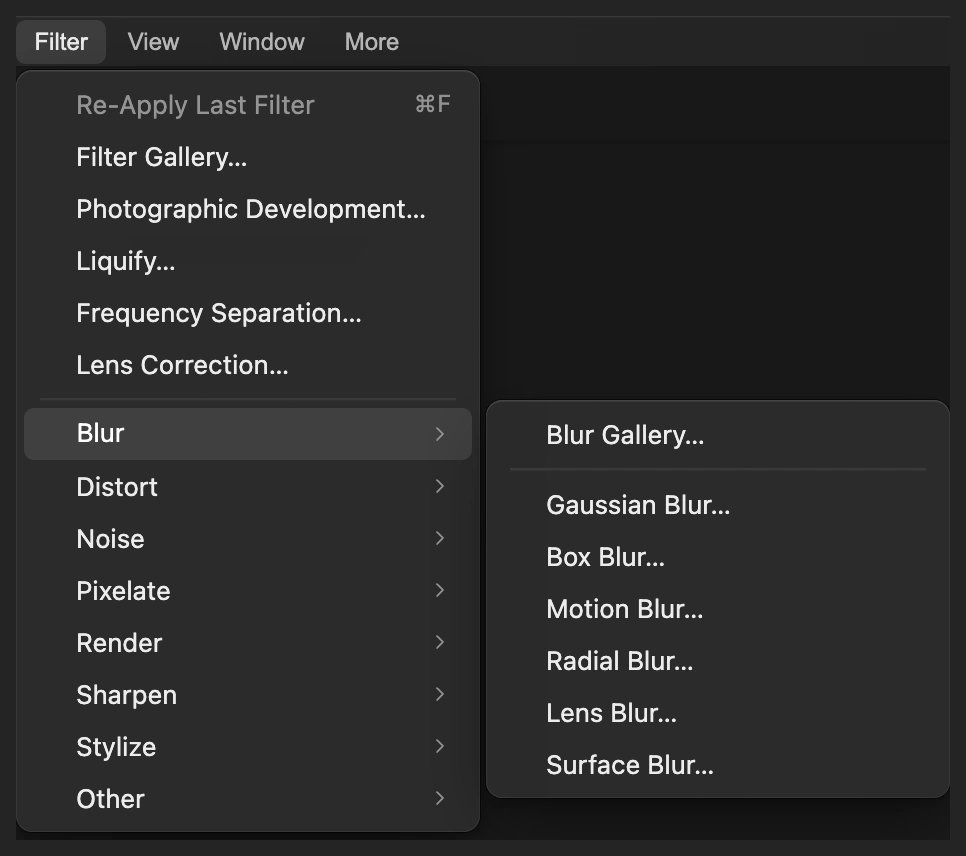Open the Sharpen submenu
Screen dimensions: 966x856
tap(248, 695)
